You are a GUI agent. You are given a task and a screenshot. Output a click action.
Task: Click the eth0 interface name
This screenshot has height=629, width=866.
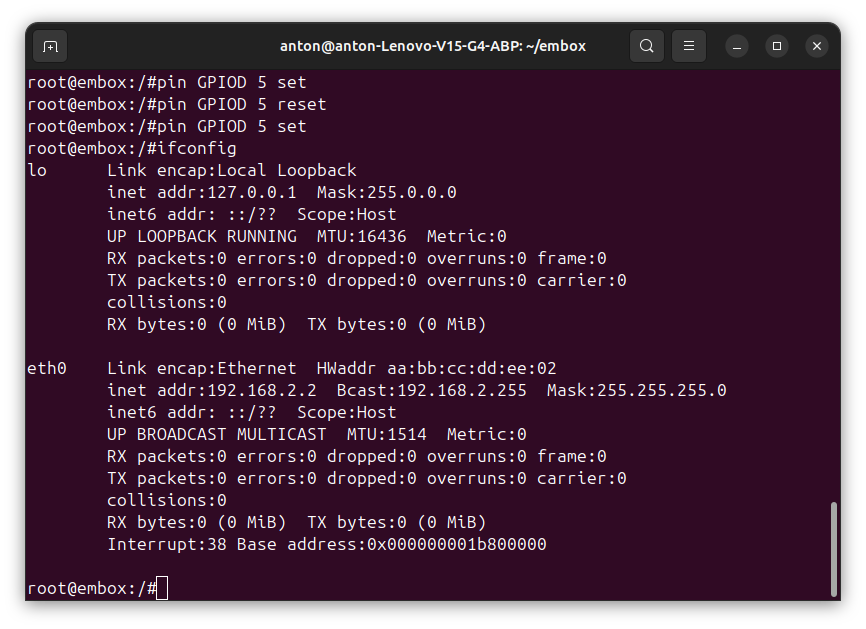47,369
